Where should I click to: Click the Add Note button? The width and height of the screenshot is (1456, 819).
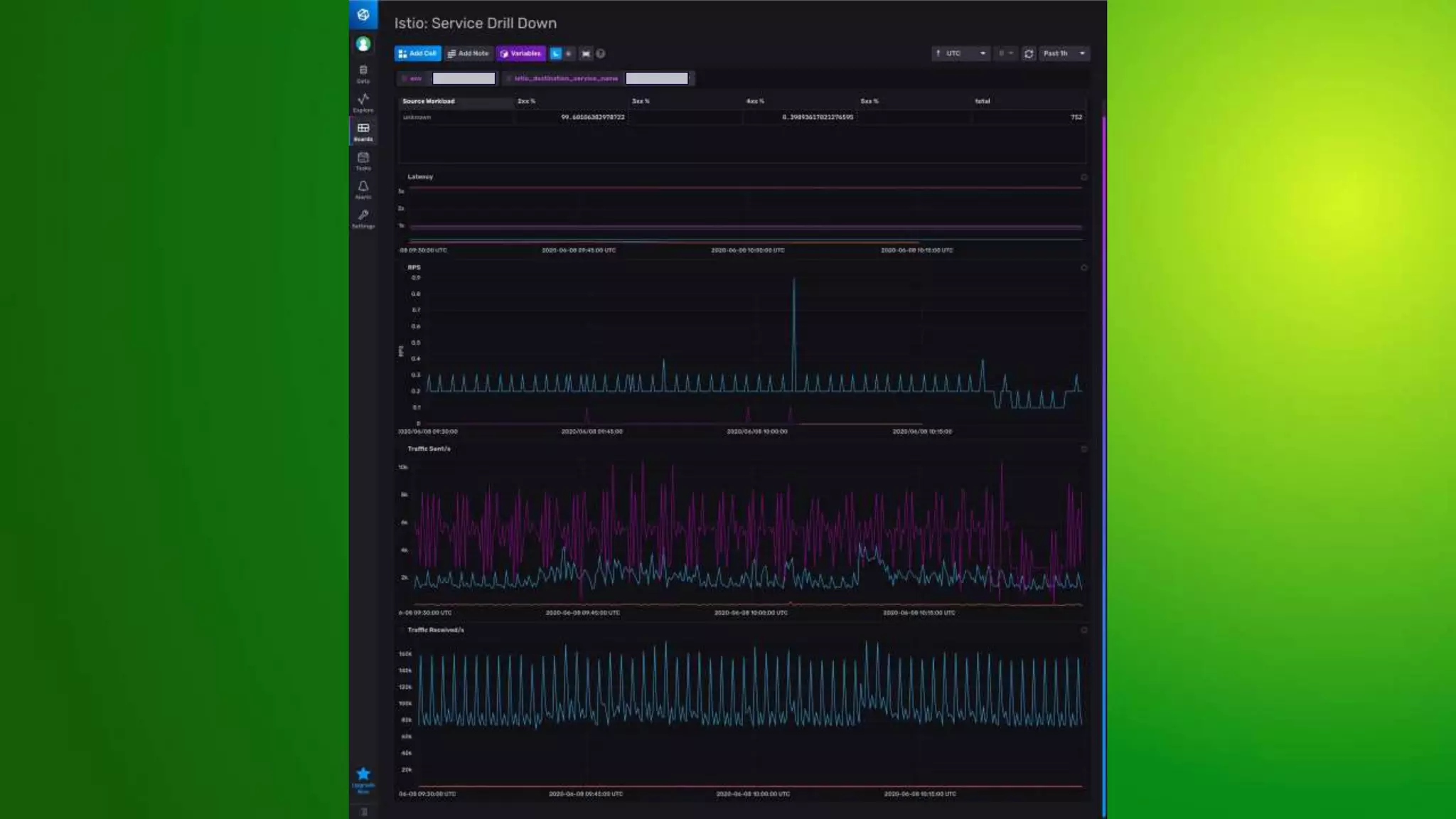pos(468,53)
